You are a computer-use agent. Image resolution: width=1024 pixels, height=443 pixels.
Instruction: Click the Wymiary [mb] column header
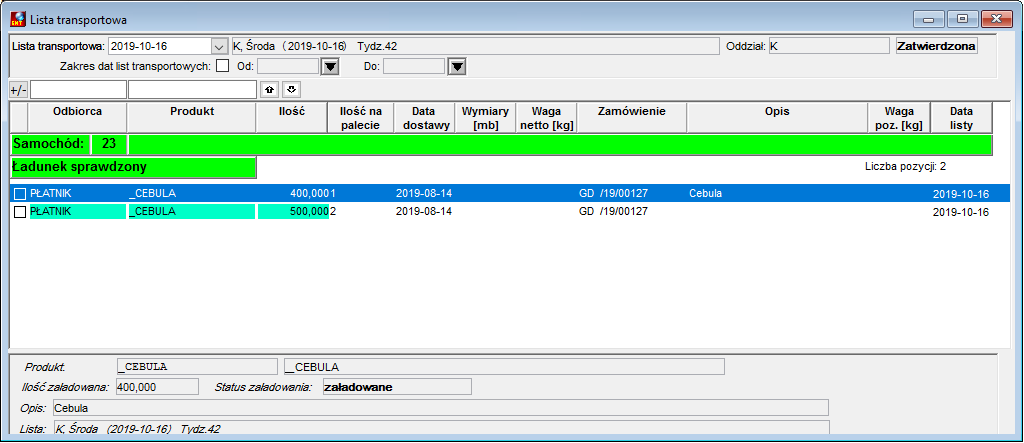click(x=485, y=118)
